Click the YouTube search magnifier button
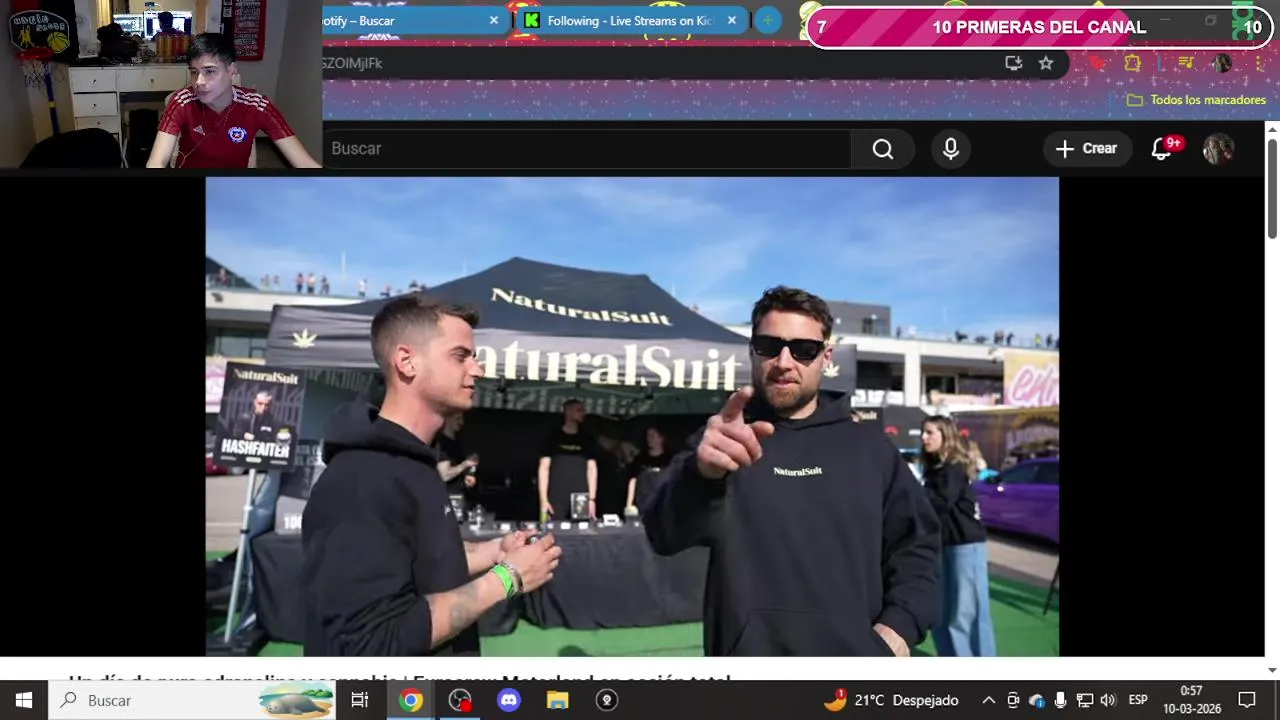 (882, 149)
